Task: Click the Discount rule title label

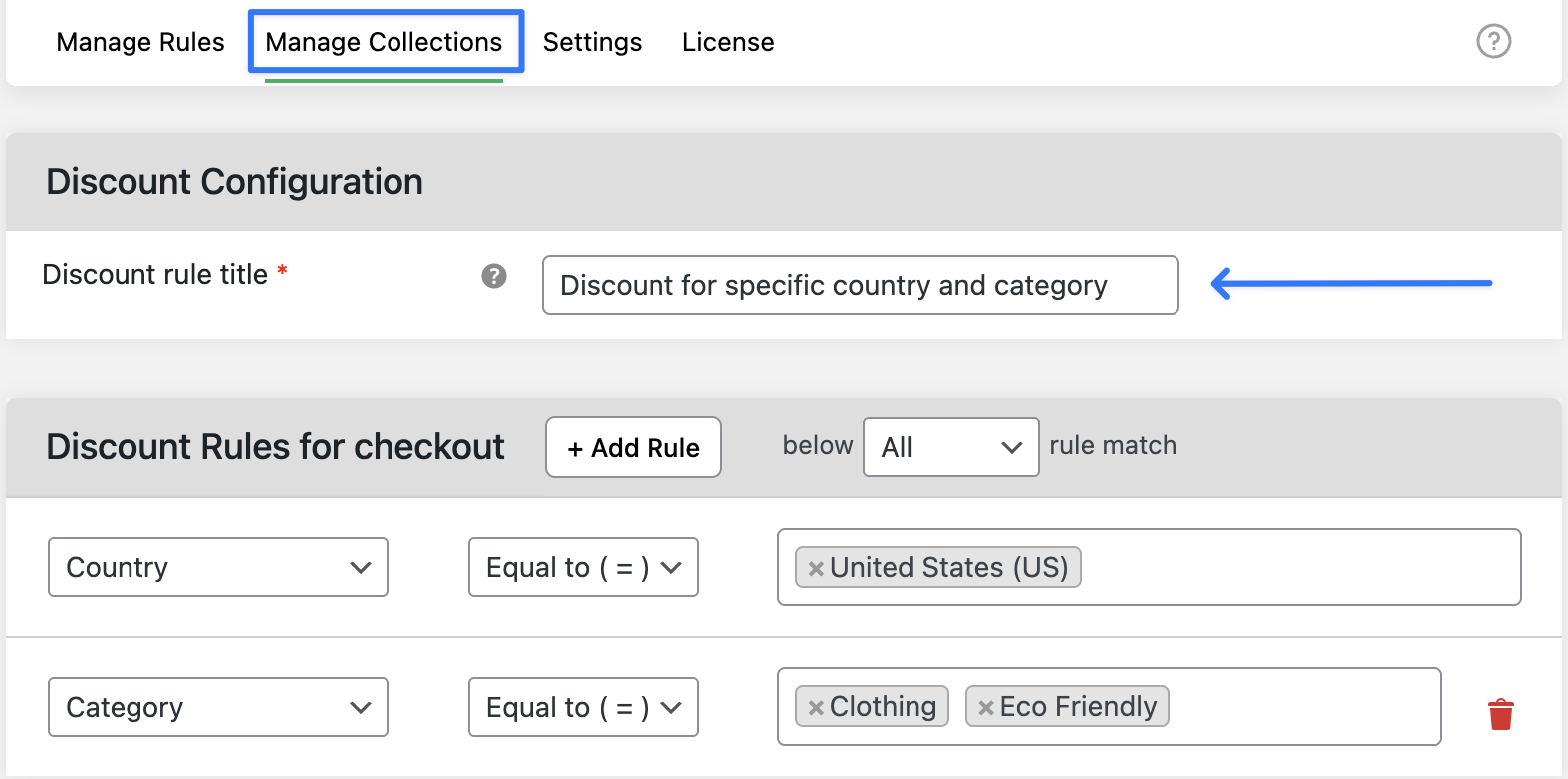Action: pos(155,274)
